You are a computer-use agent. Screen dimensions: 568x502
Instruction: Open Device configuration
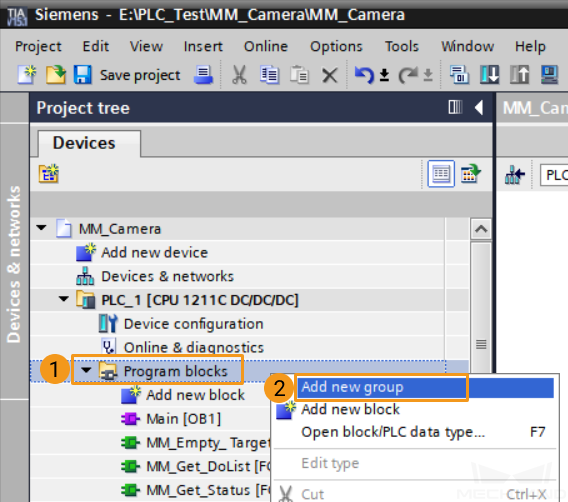tap(193, 324)
